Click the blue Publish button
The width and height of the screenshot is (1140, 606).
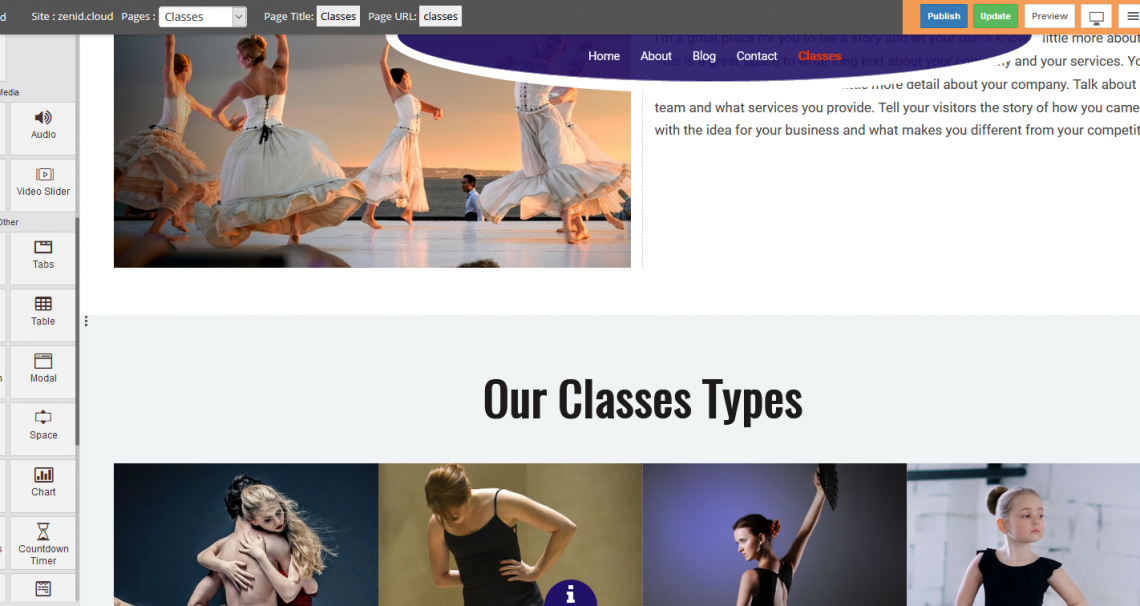[x=944, y=16]
